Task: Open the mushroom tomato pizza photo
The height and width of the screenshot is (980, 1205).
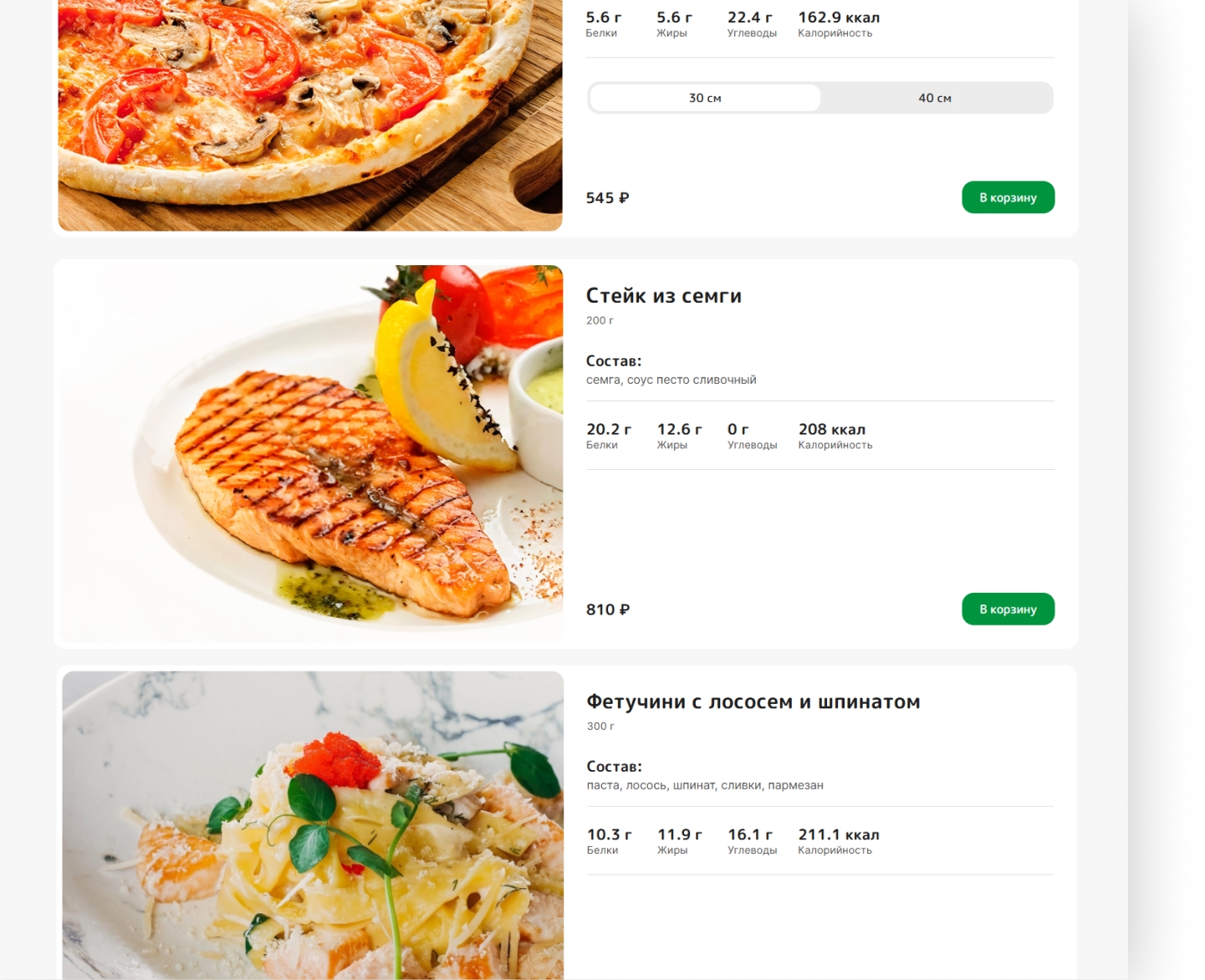Action: tap(310, 115)
